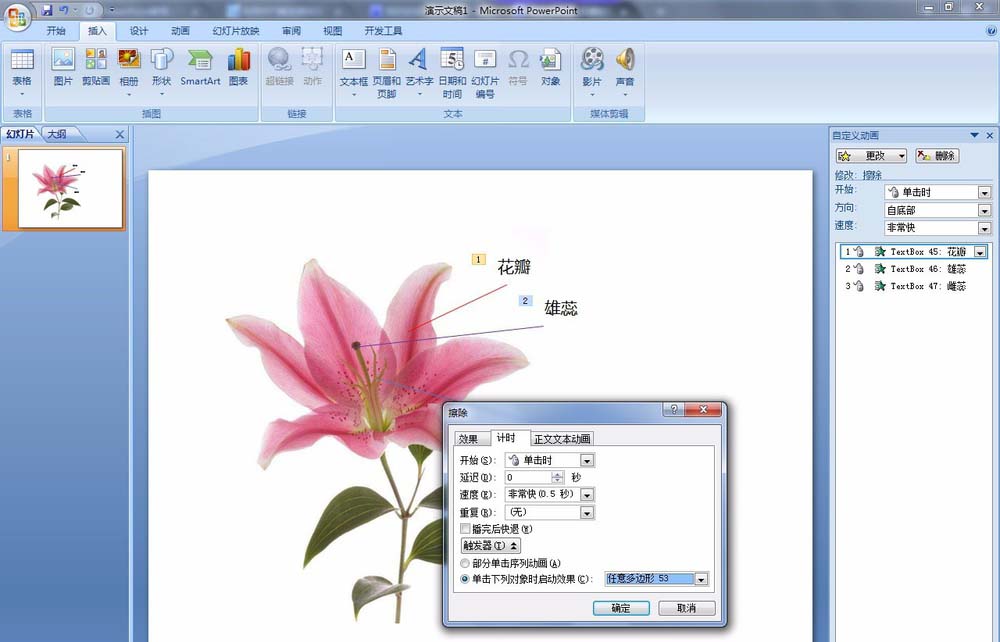Insert 日期和时间 date and time
The width and height of the screenshot is (1000, 642).
(x=452, y=72)
